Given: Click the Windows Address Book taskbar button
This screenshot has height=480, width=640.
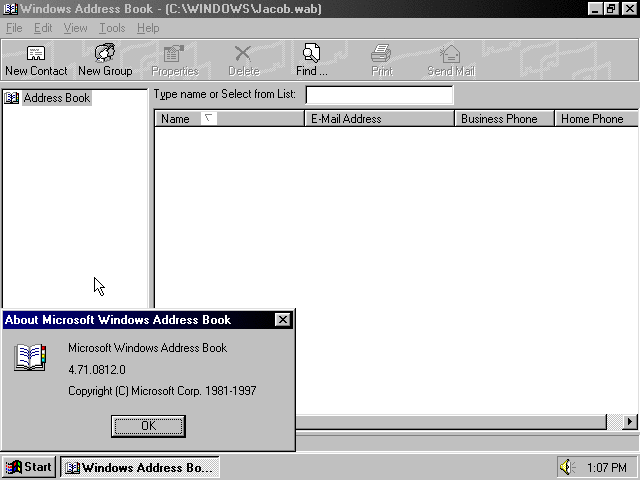Looking at the screenshot, I should [x=140, y=467].
